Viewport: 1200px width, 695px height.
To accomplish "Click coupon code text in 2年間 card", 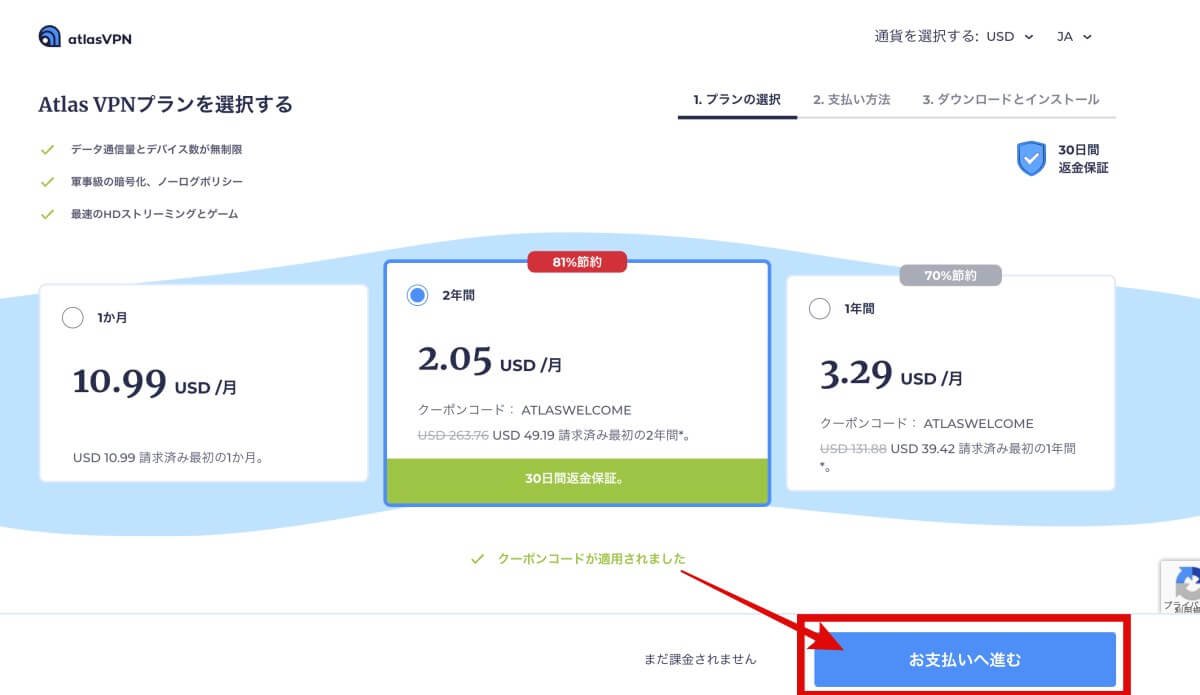I will (x=524, y=410).
